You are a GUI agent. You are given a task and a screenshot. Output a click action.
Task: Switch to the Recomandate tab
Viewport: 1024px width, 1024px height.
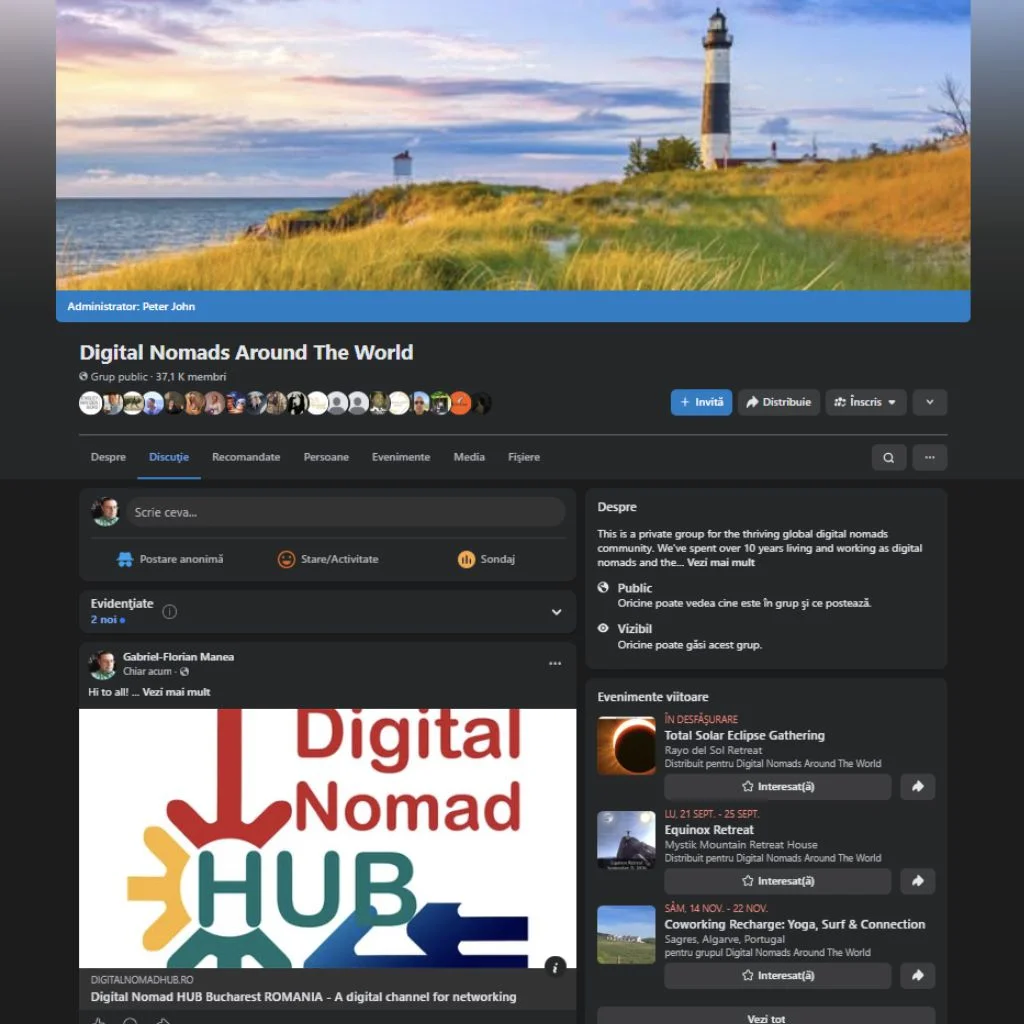(246, 457)
